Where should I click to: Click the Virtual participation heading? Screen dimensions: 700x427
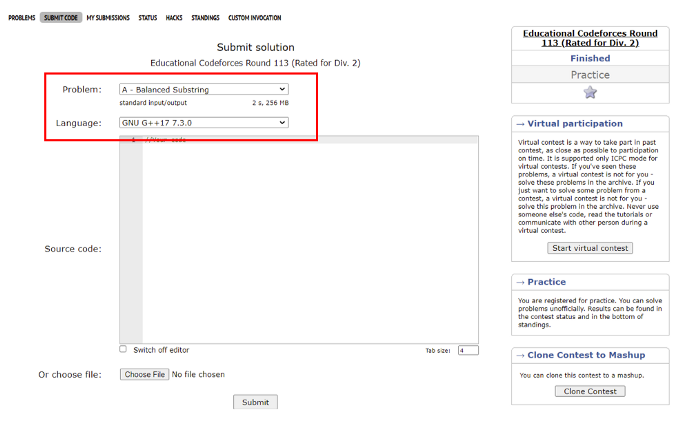(575, 124)
